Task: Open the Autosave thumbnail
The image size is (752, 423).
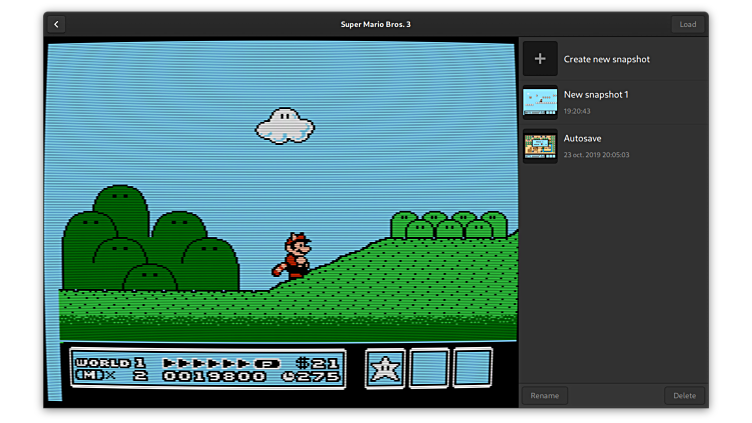Action: tap(540, 146)
